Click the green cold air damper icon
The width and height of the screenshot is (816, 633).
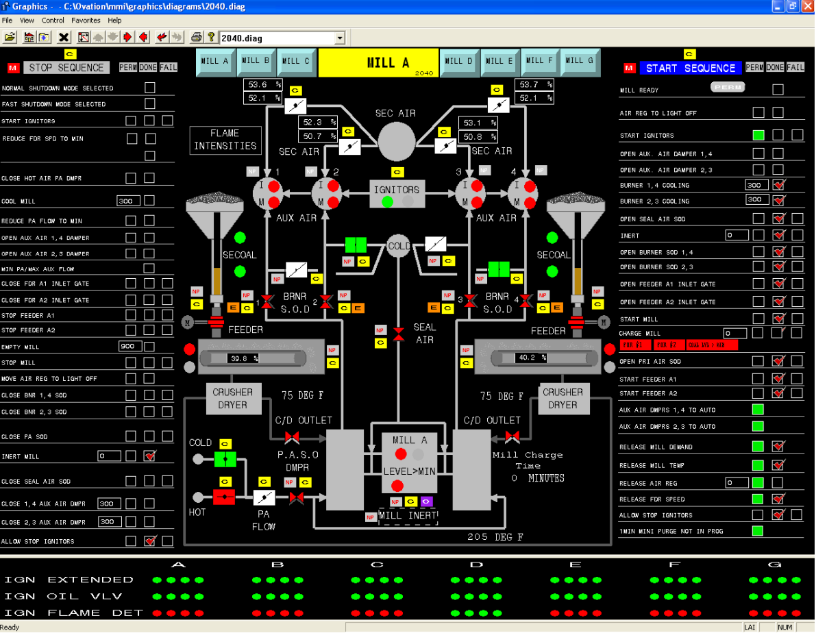point(223,459)
